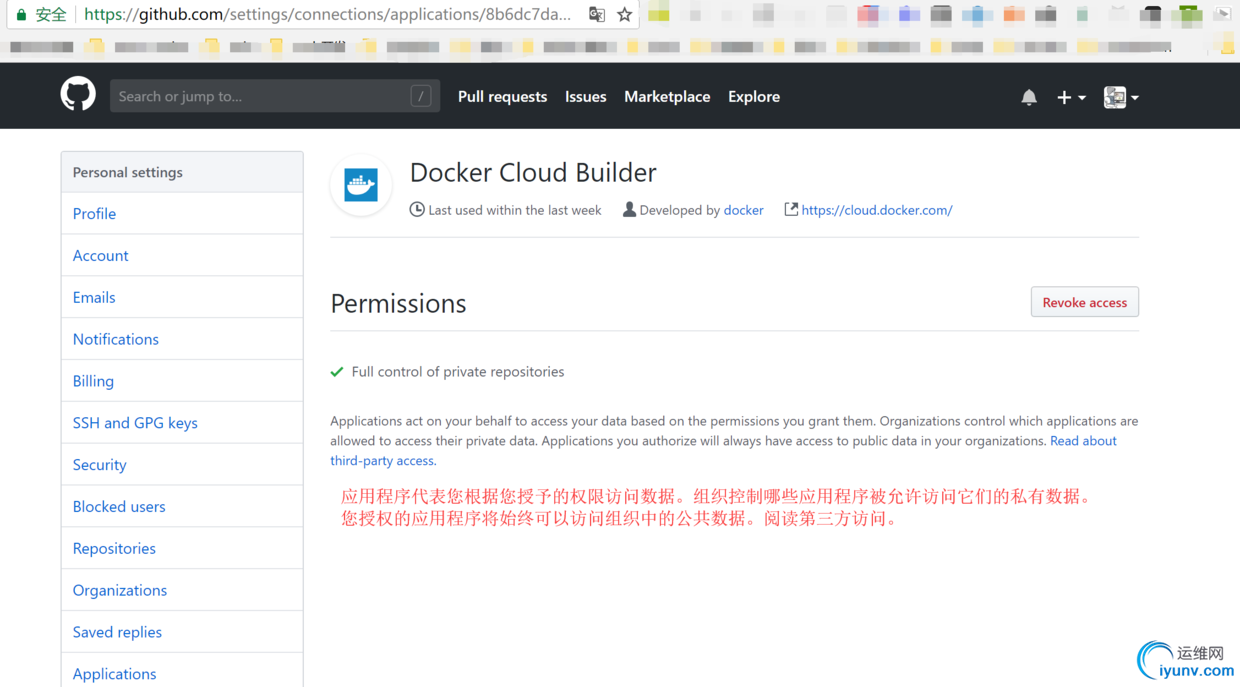1240x687 pixels.
Task: Click the person icon next to Developed by
Action: tap(629, 209)
